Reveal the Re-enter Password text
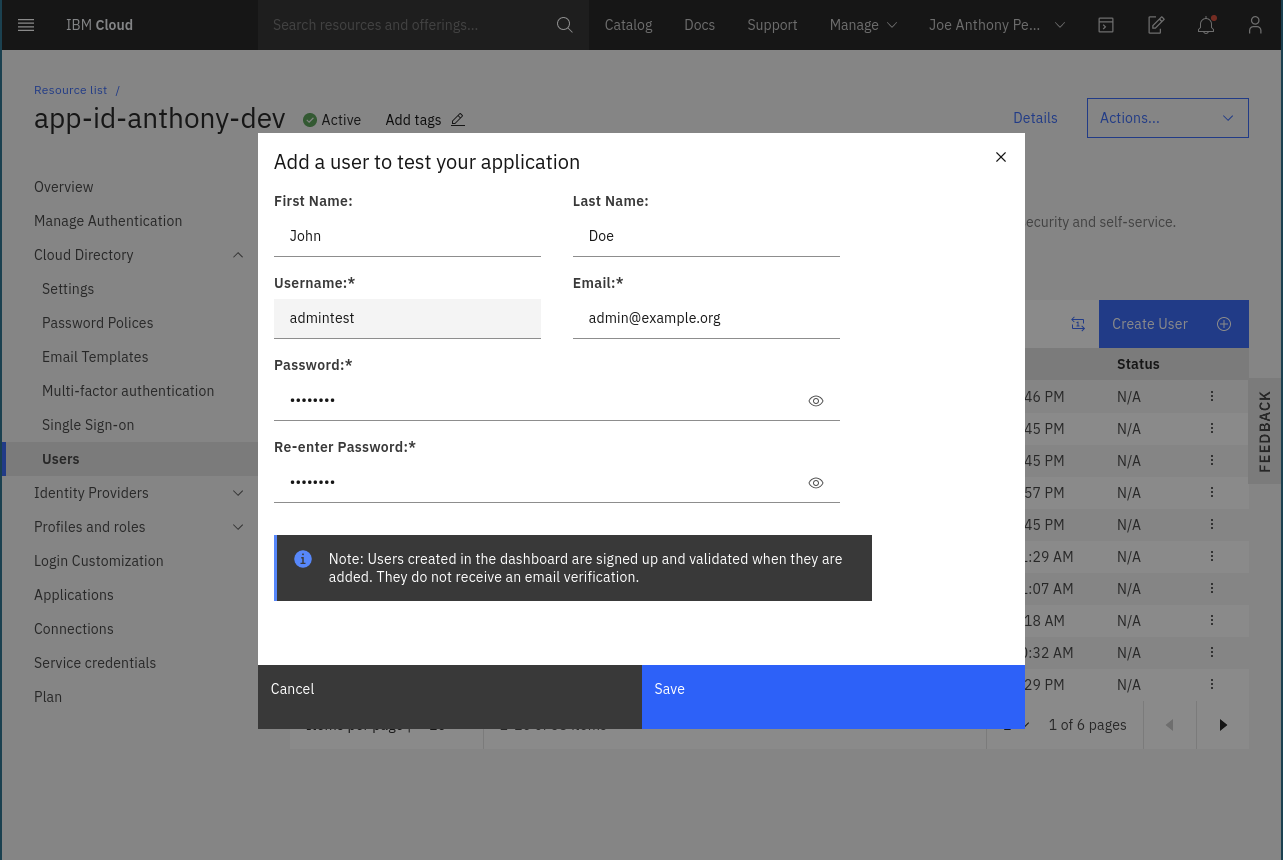This screenshot has height=860, width=1283. [x=816, y=483]
